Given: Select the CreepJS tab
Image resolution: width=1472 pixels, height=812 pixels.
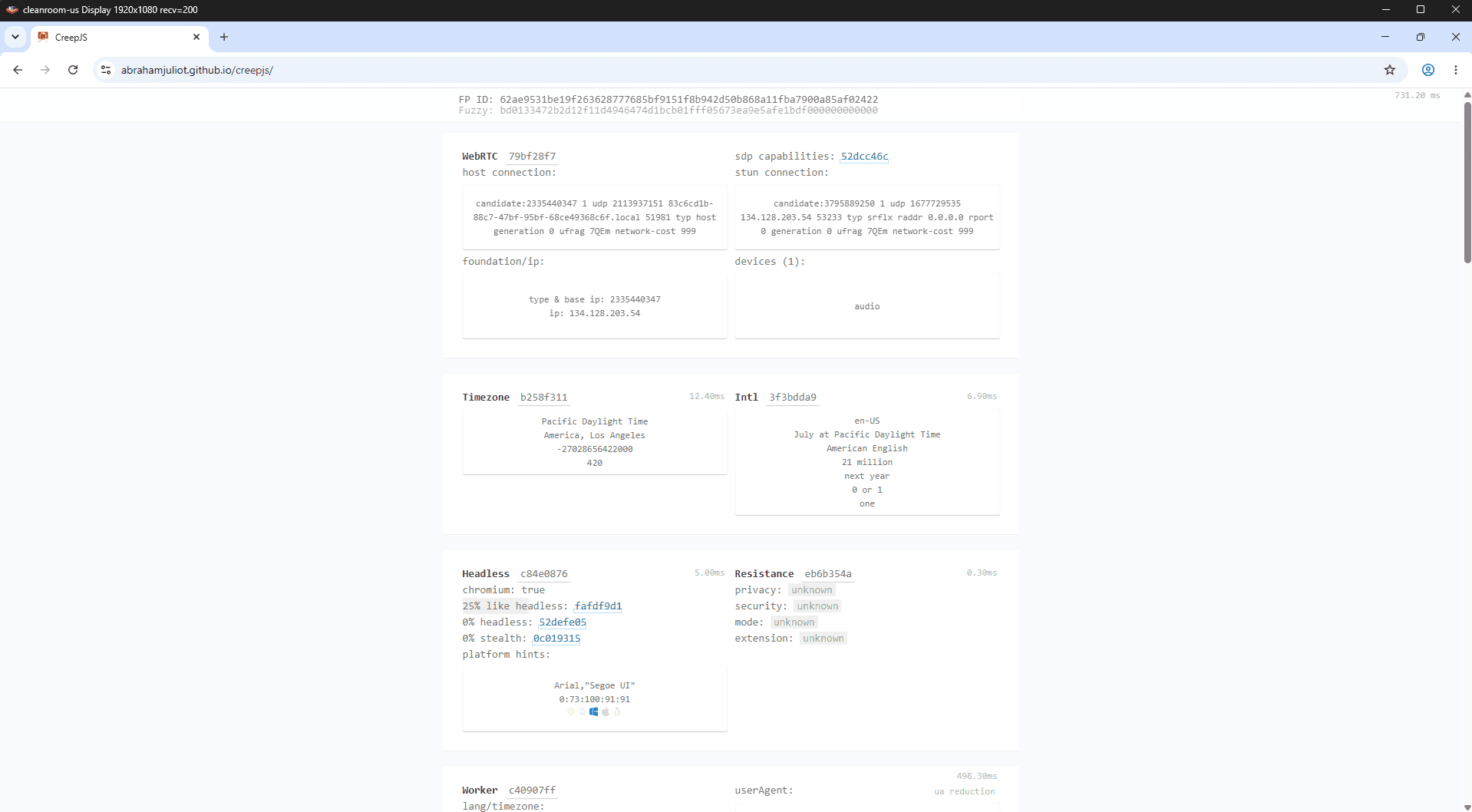Looking at the screenshot, I should click(x=119, y=37).
